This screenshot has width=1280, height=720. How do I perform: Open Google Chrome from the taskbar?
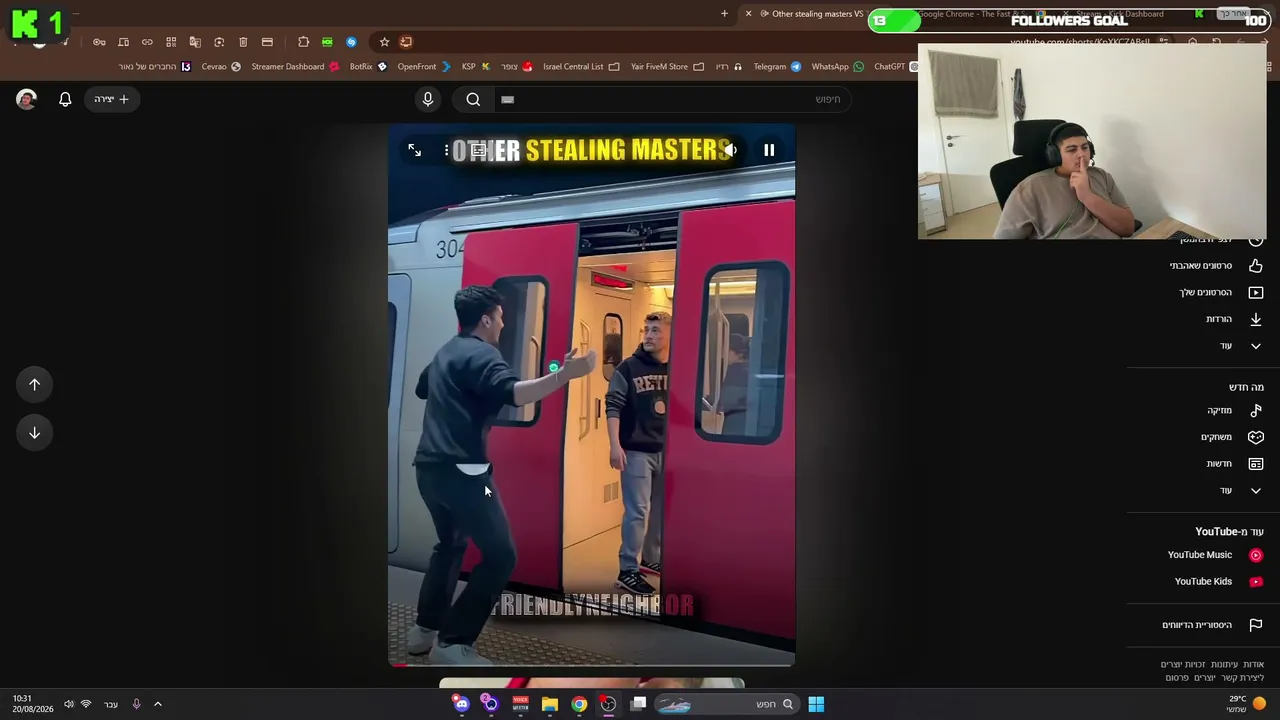(579, 704)
